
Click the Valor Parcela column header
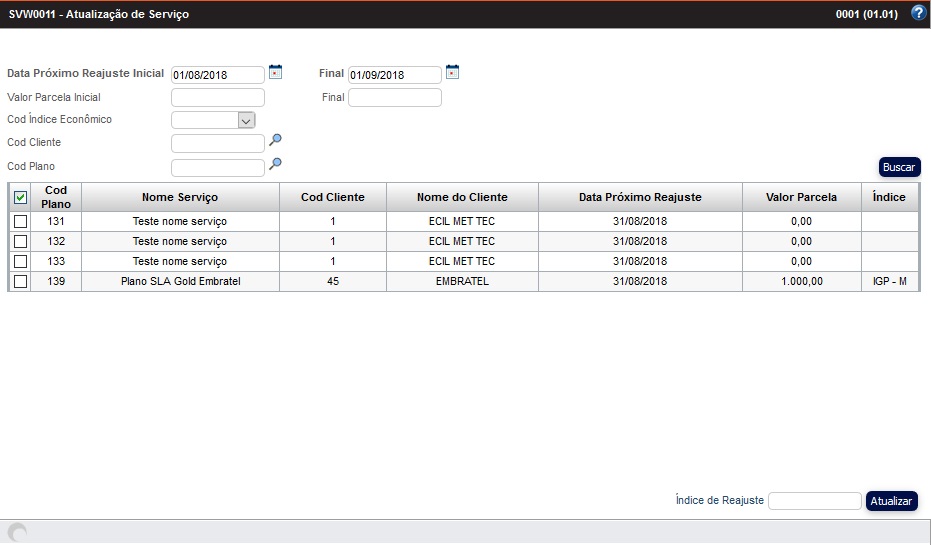click(x=801, y=197)
